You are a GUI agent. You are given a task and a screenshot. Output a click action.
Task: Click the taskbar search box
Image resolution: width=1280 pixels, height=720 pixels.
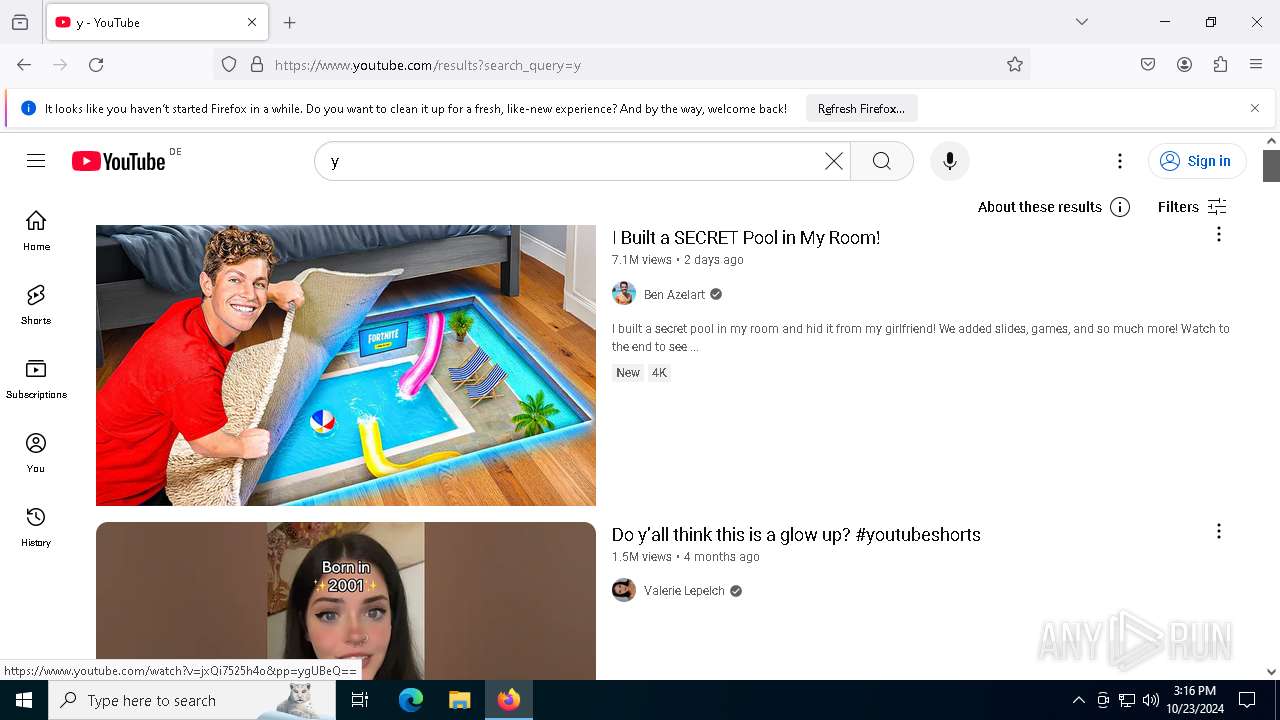192,700
